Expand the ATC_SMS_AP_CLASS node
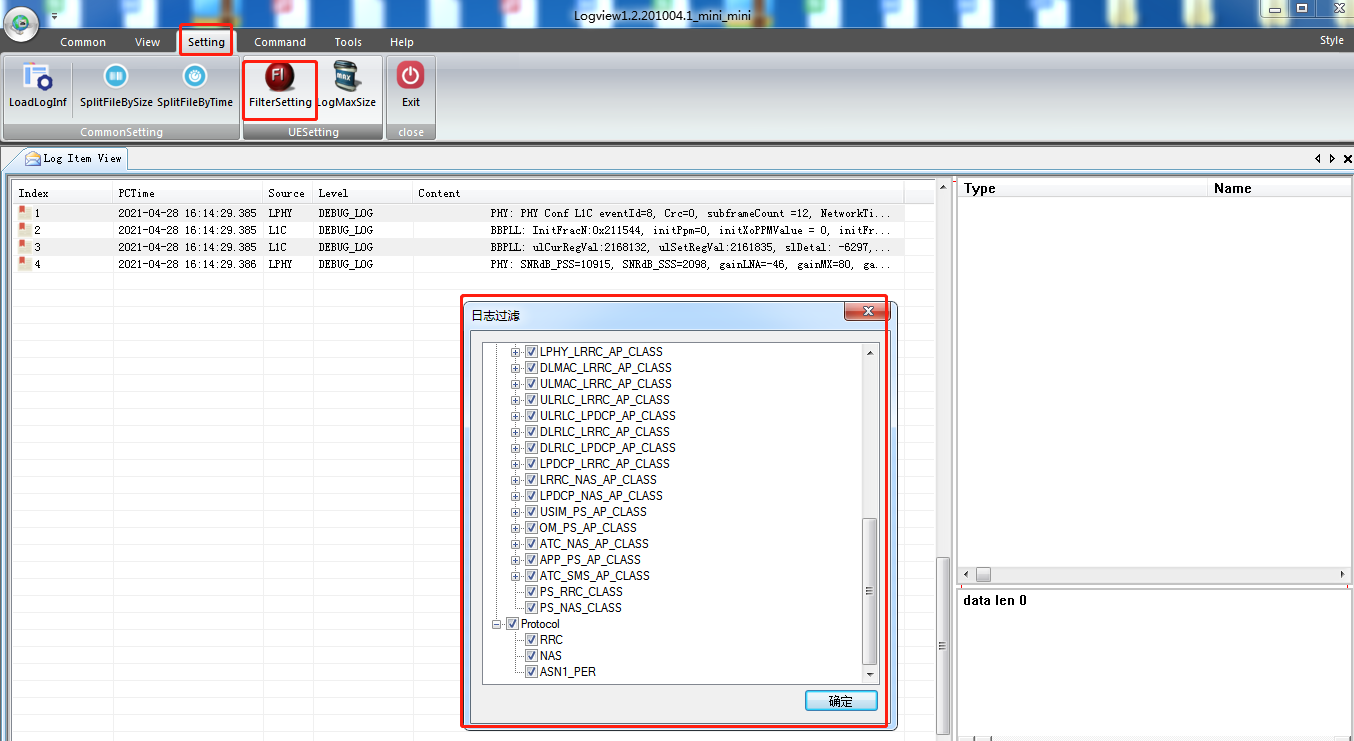This screenshot has height=741, width=1354. tap(516, 576)
